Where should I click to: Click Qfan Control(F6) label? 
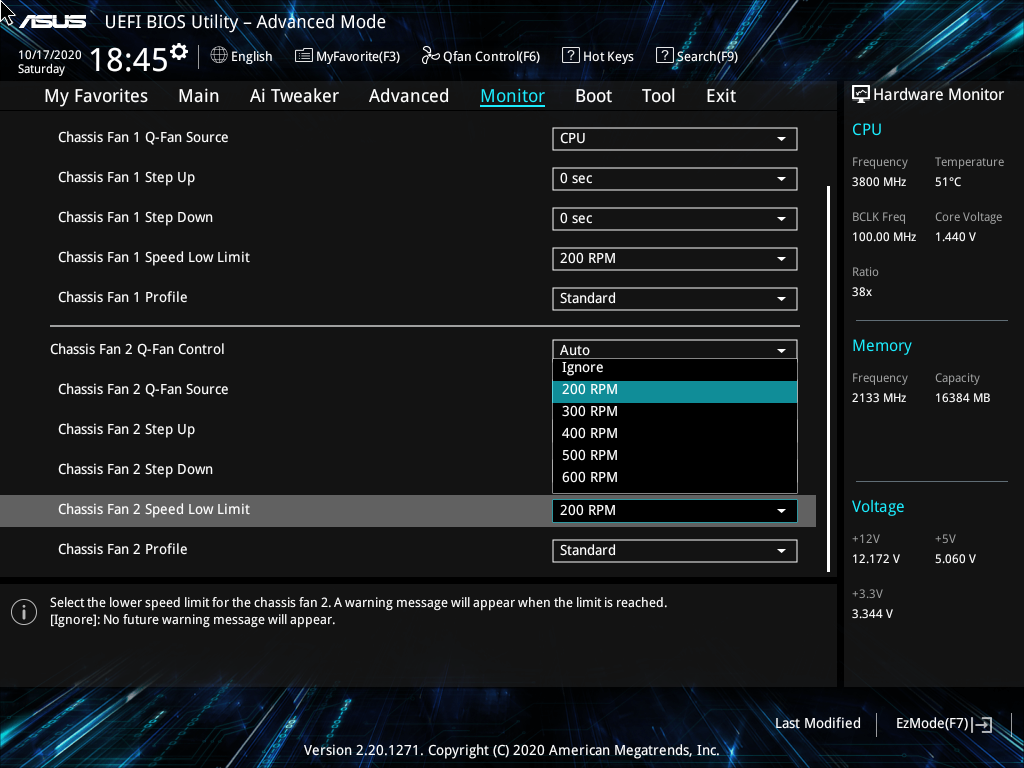pyautogui.click(x=491, y=57)
